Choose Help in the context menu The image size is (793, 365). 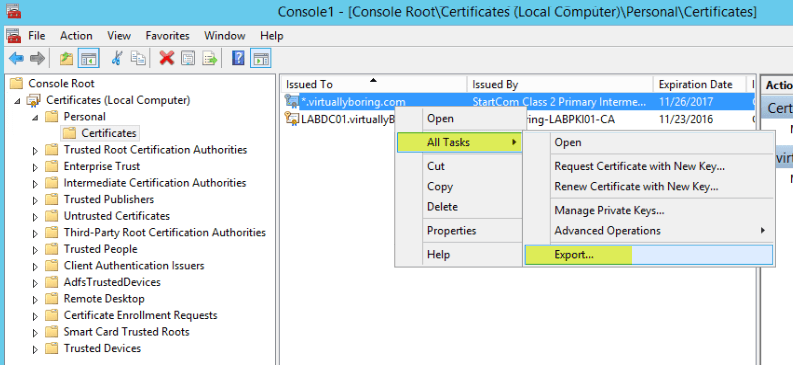click(x=458, y=254)
